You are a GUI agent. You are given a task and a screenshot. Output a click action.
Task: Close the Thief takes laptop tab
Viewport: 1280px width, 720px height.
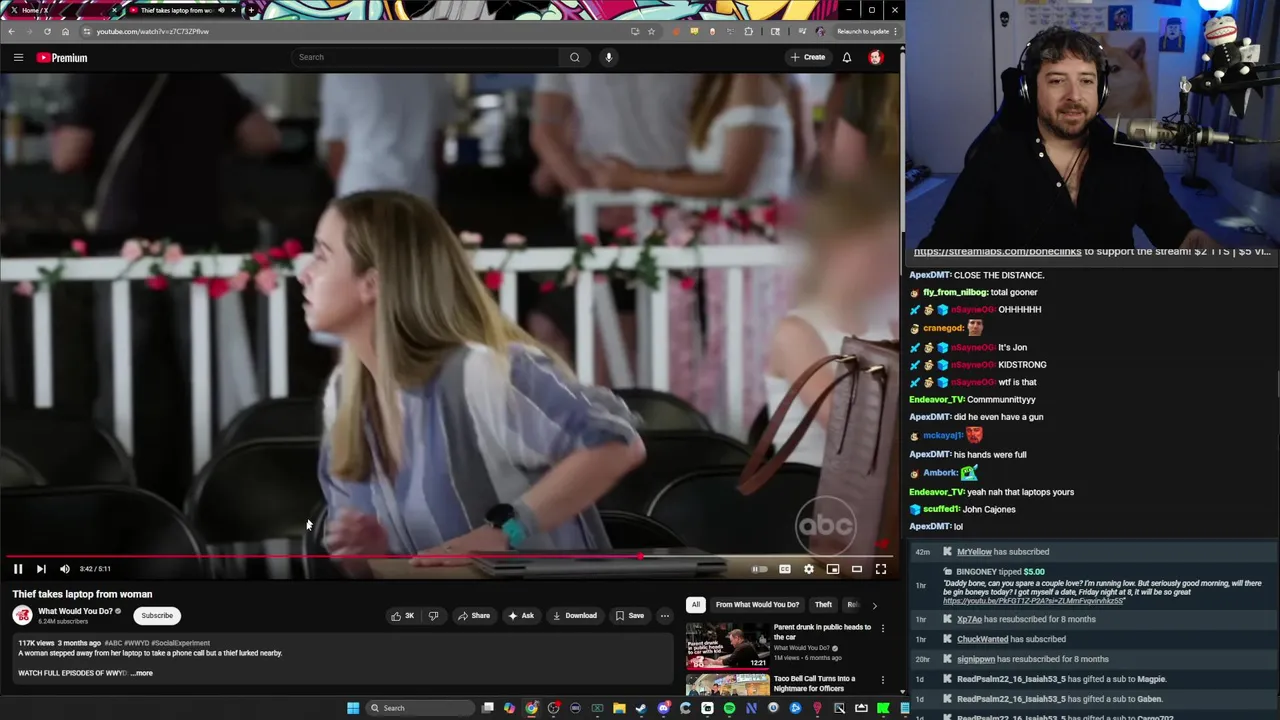(234, 10)
